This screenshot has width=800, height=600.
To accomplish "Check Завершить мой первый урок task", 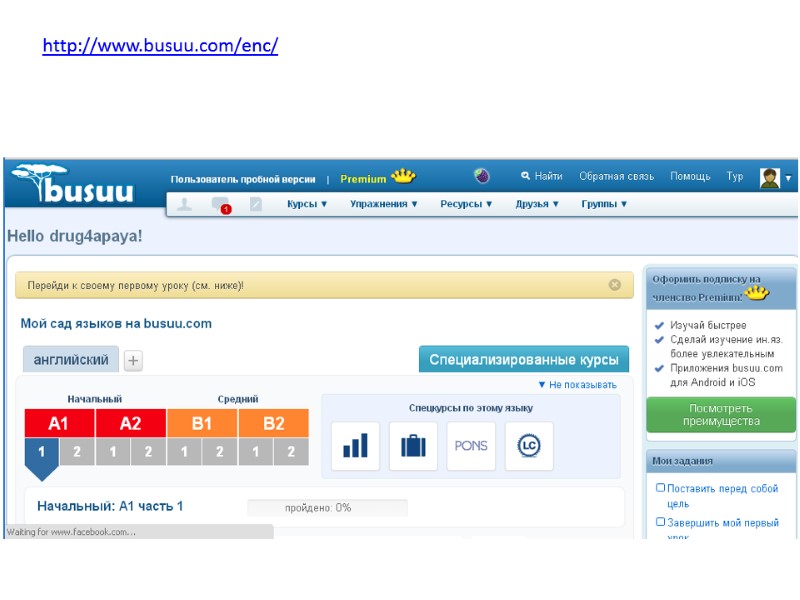I will click(x=660, y=522).
